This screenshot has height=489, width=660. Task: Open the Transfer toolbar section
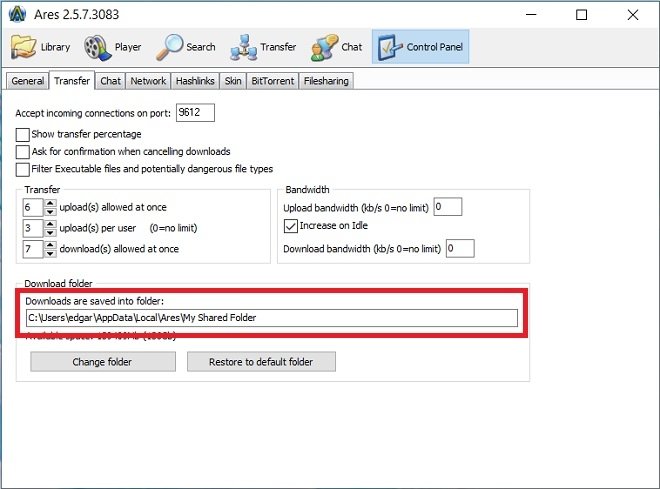pos(263,47)
